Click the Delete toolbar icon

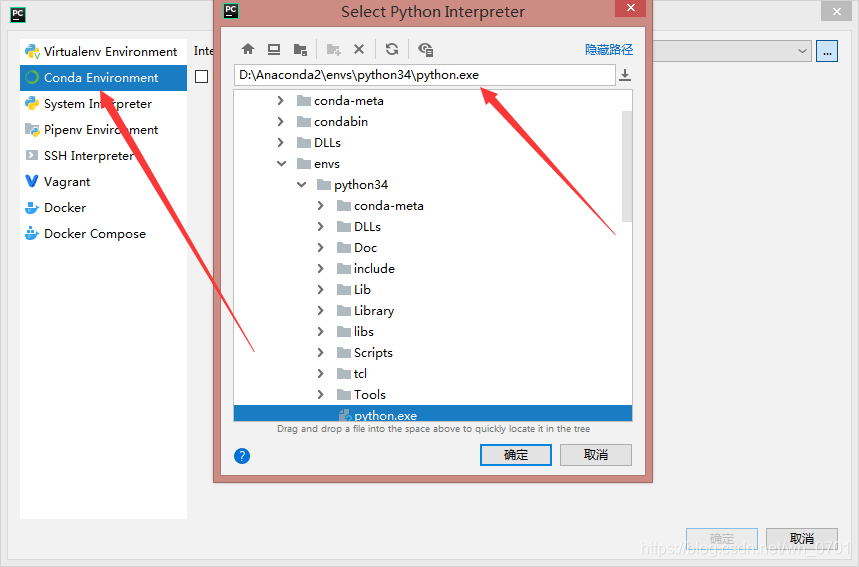(x=359, y=49)
